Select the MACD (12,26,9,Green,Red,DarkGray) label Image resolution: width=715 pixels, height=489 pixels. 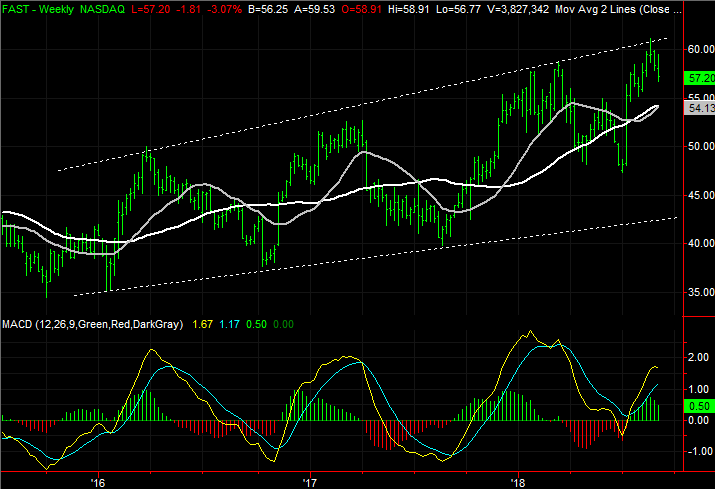[93, 324]
